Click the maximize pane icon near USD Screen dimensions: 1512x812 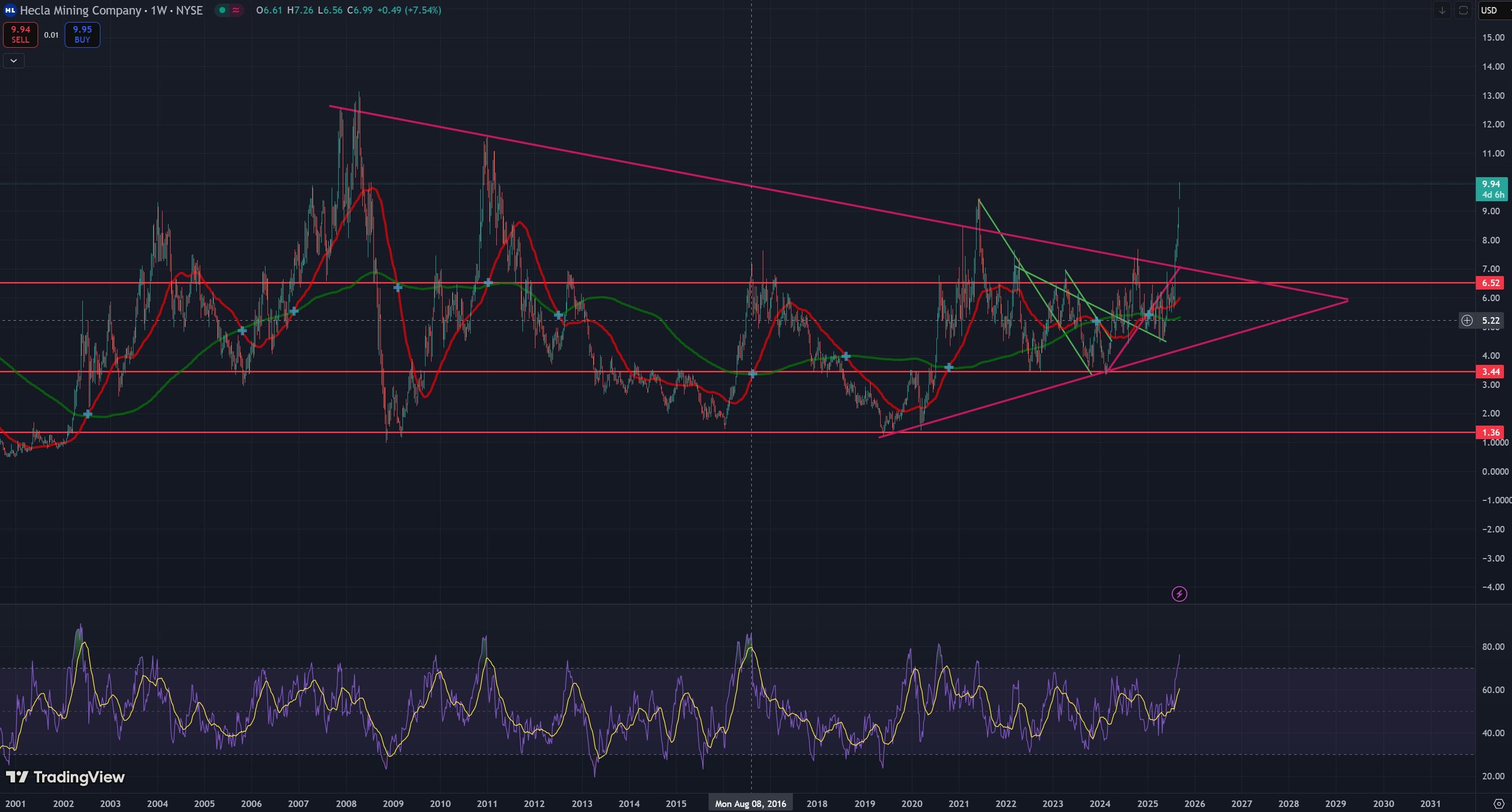click(x=1463, y=10)
